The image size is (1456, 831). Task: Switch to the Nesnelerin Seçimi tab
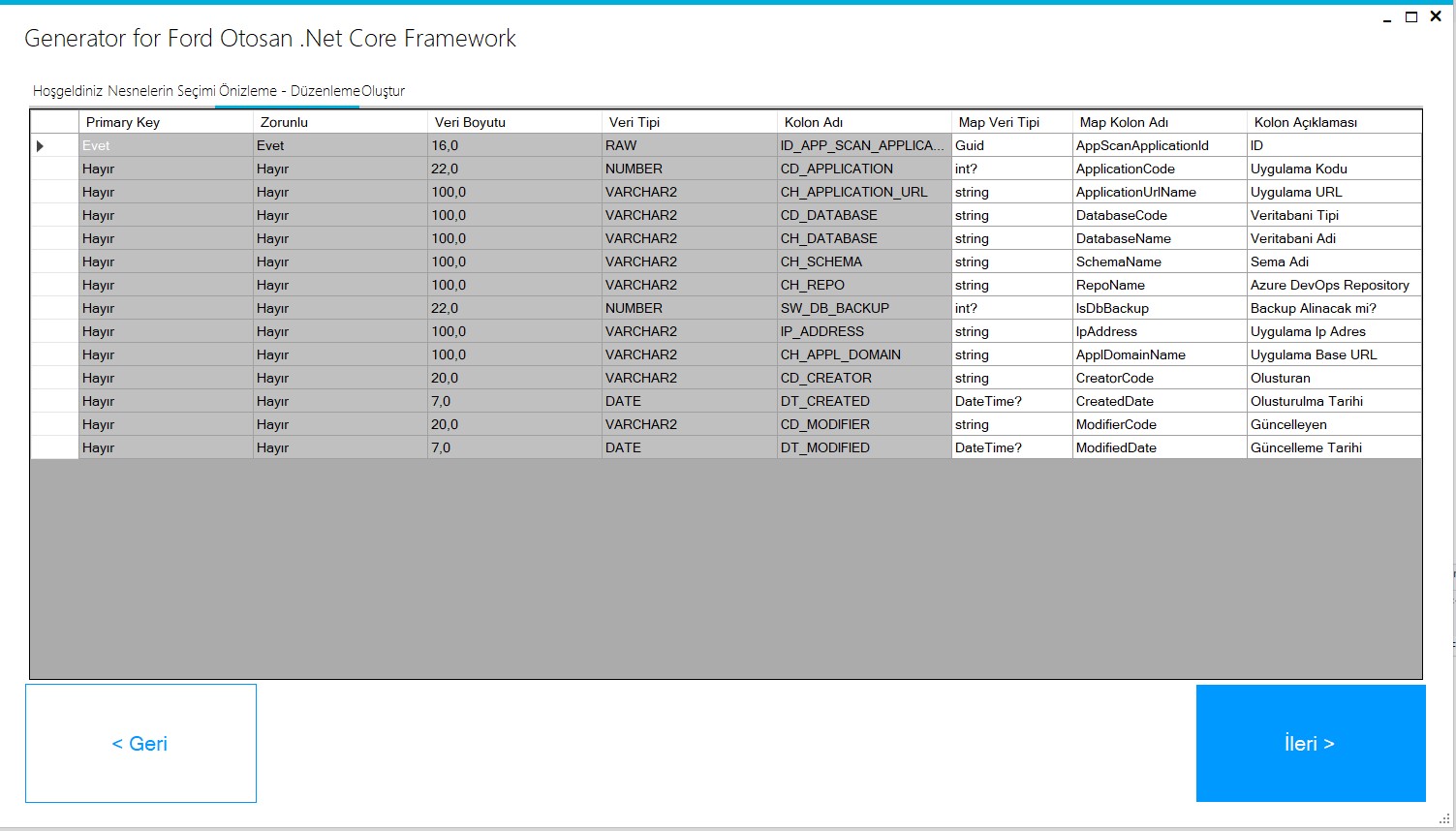[x=161, y=91]
